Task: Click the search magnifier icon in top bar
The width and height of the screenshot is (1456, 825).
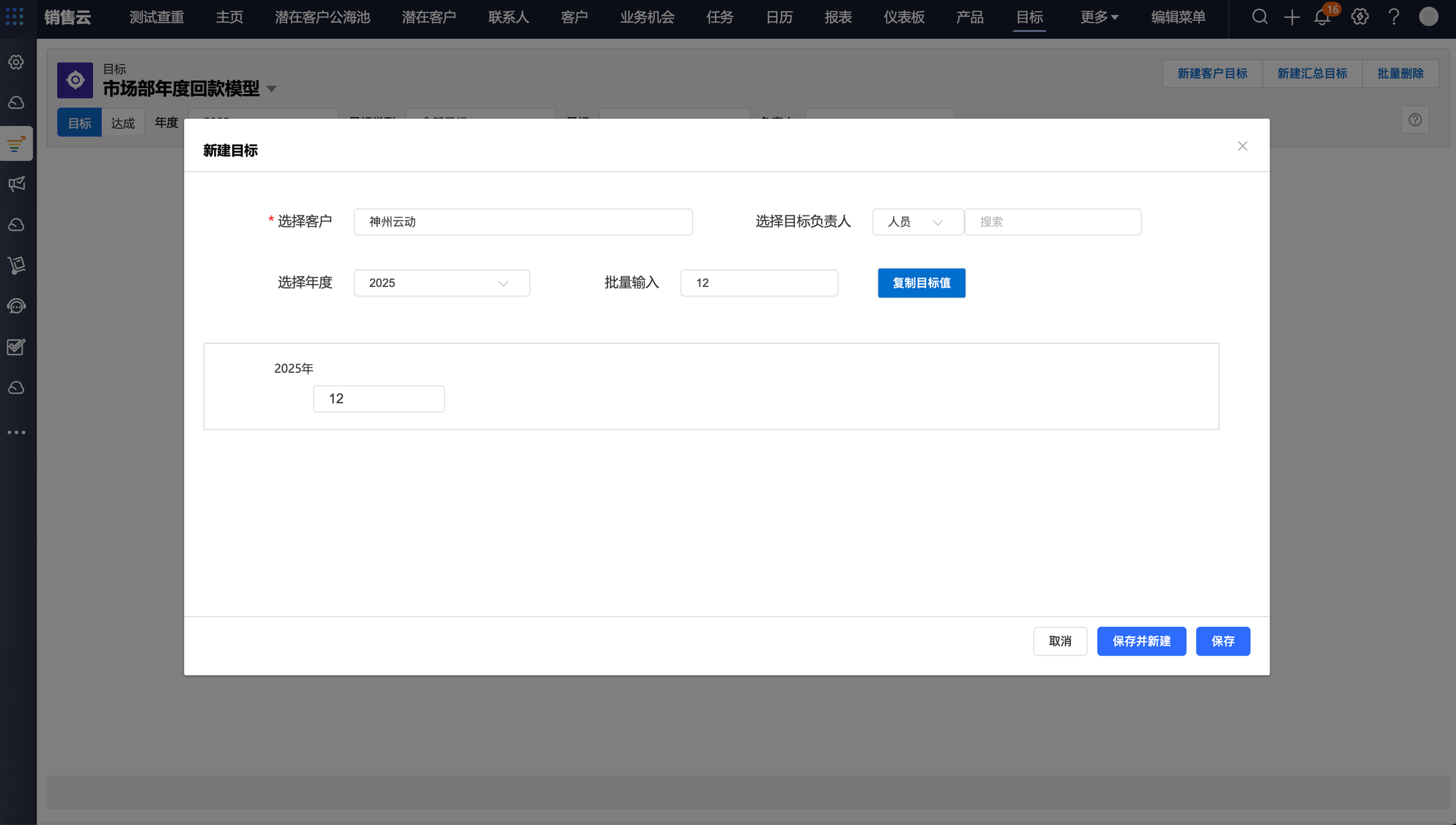Action: coord(1259,17)
